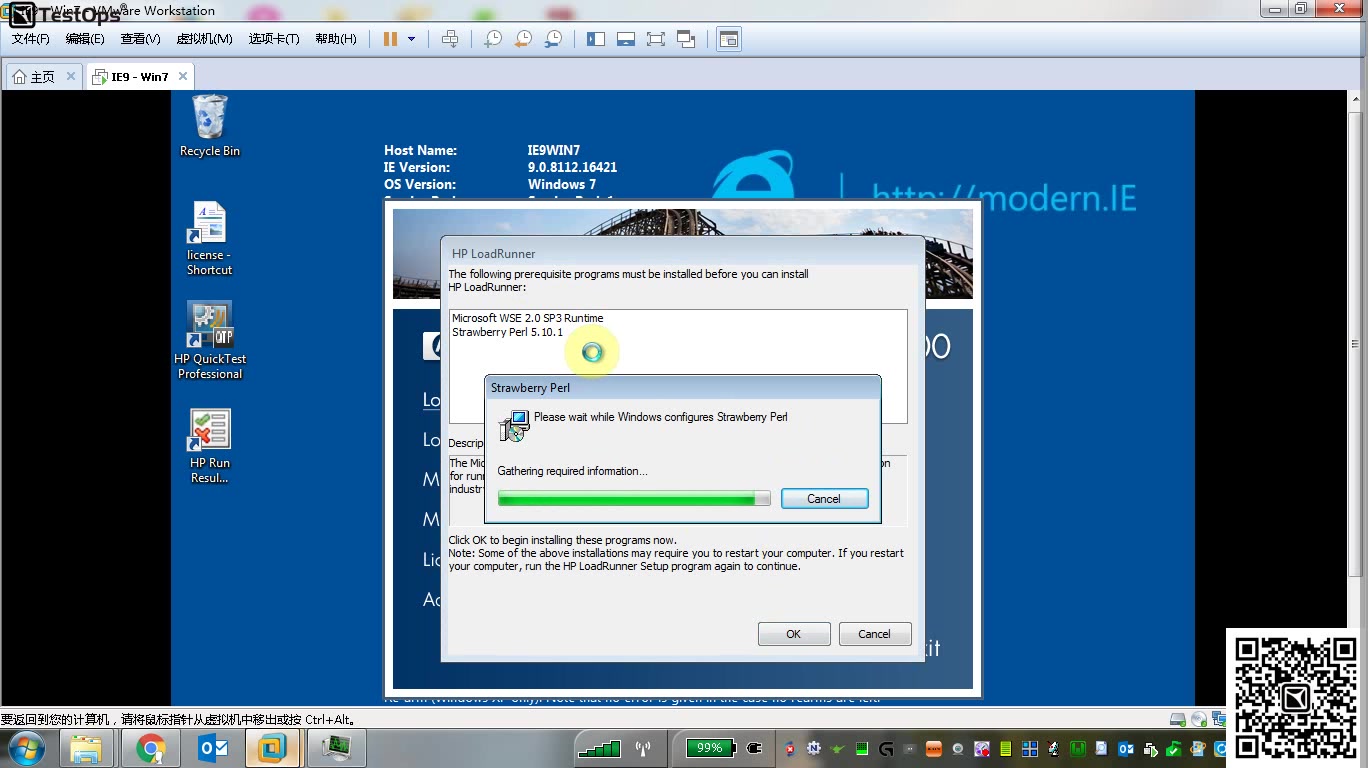Open the Windows Start menu
The height and width of the screenshot is (768, 1368).
[x=27, y=748]
